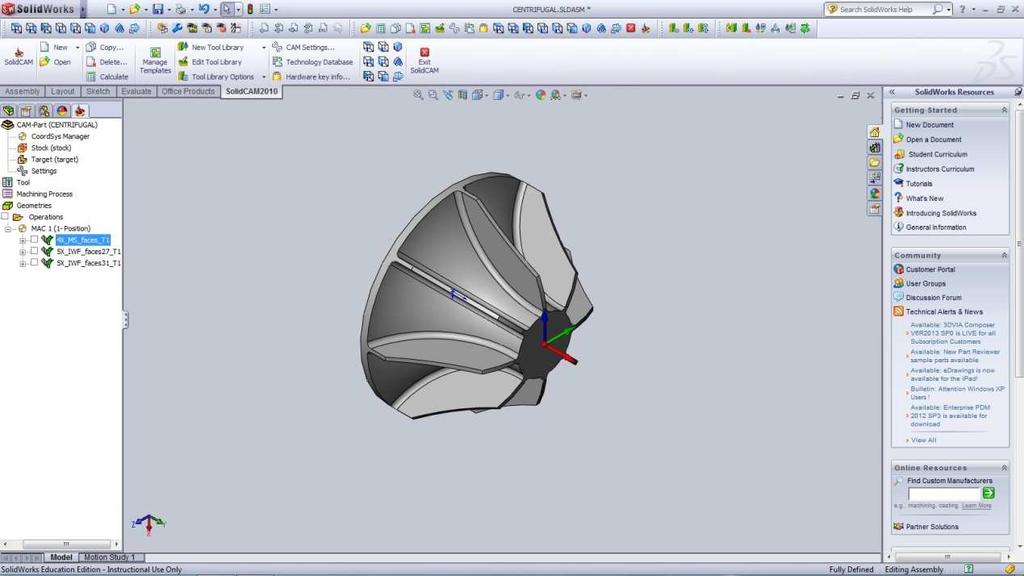
Task: Click the Tutorials link
Action: [919, 184]
